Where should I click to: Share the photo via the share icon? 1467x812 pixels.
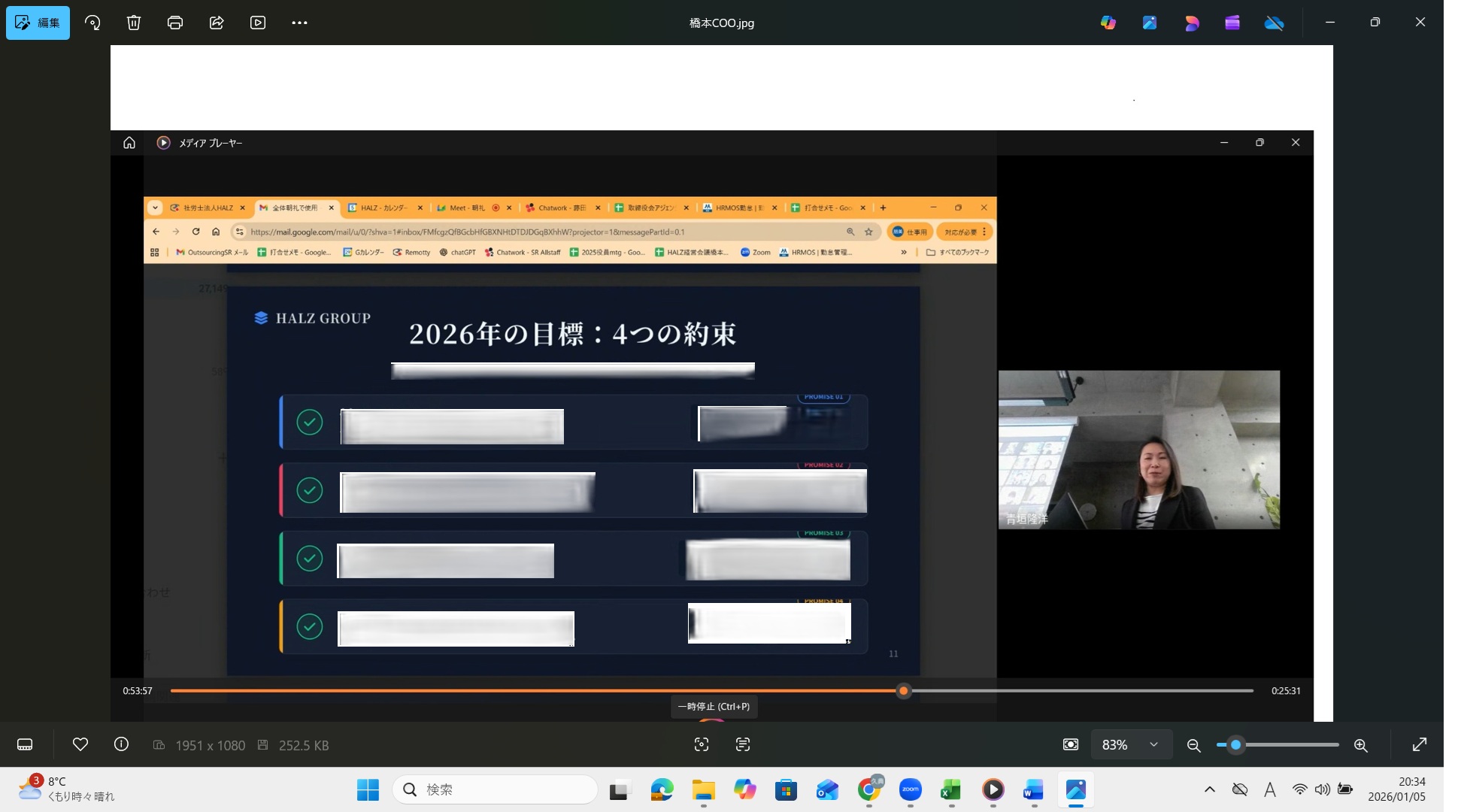(217, 23)
